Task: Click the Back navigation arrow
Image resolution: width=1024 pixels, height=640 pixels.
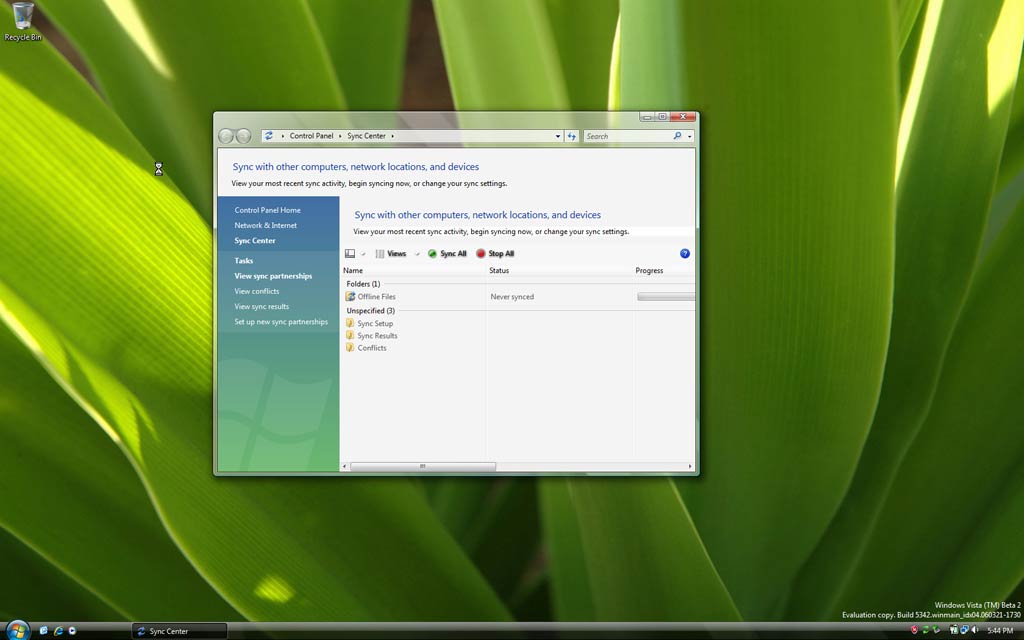Action: pyautogui.click(x=226, y=136)
